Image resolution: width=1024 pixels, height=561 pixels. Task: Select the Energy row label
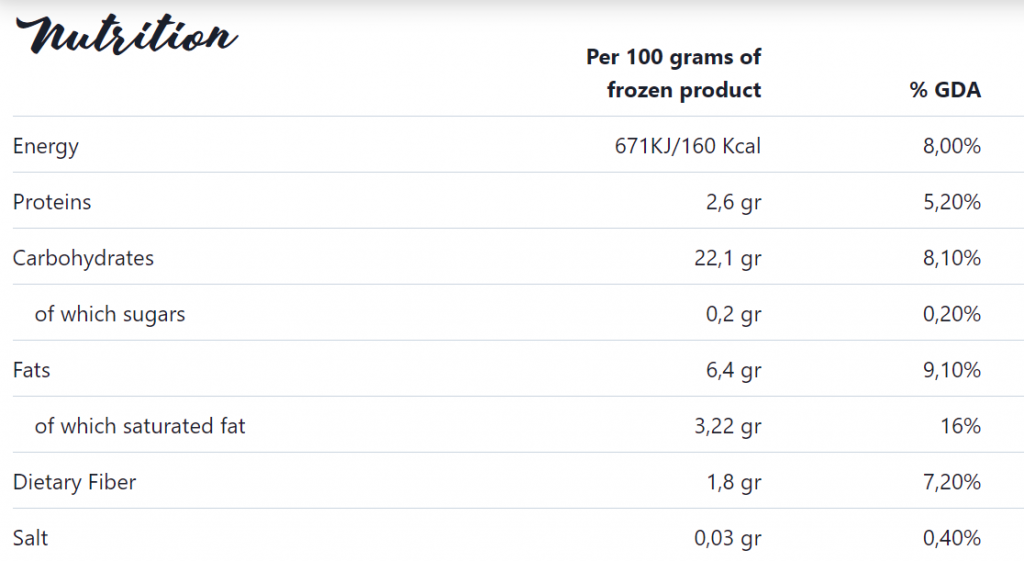46,146
